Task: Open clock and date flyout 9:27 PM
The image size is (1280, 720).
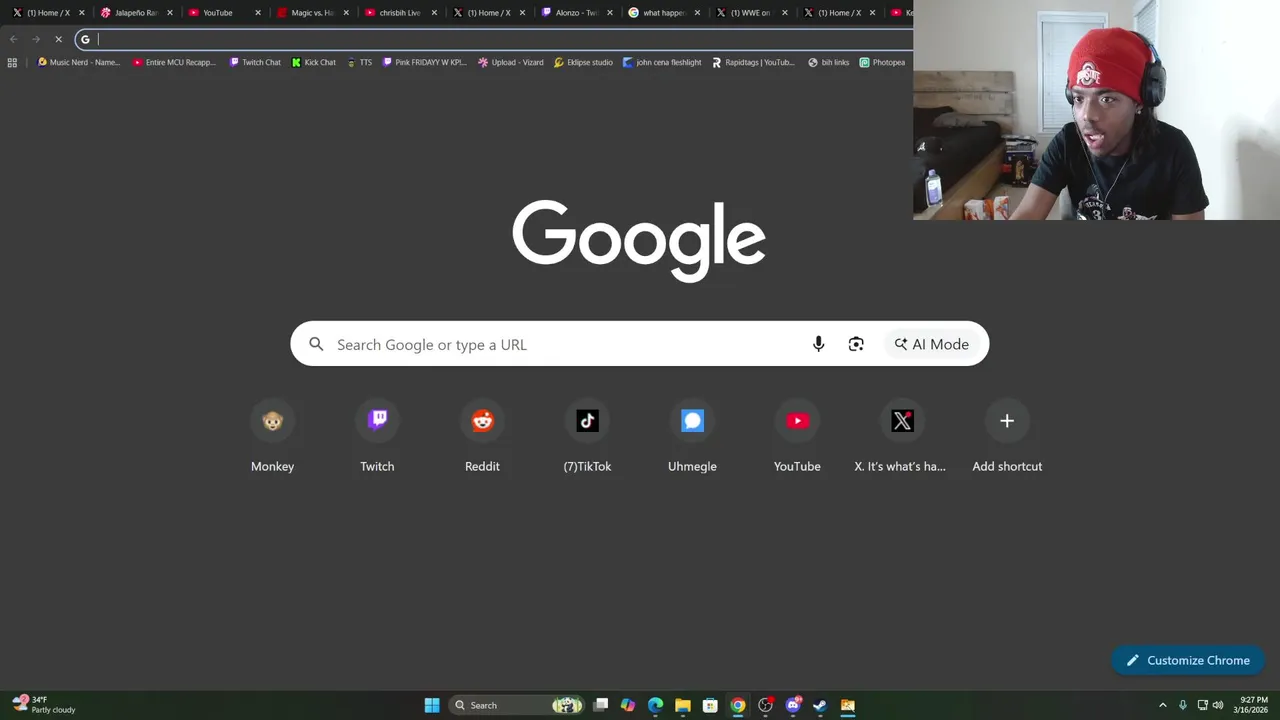Action: point(1253,705)
